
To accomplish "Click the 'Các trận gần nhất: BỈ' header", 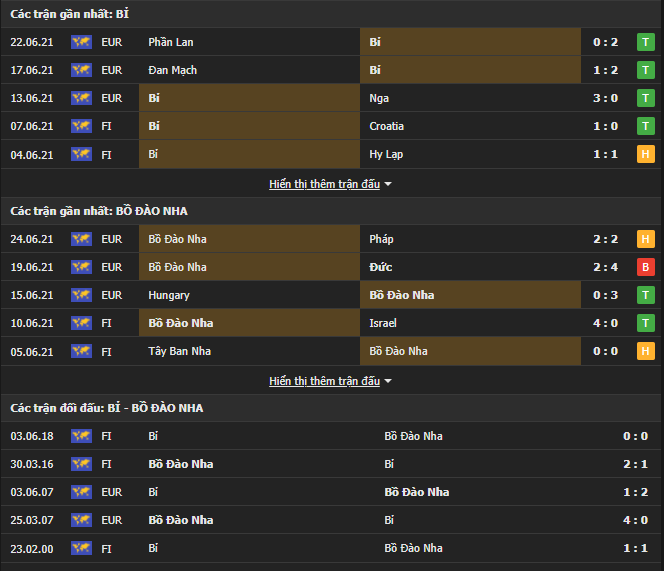I will coord(69,14).
